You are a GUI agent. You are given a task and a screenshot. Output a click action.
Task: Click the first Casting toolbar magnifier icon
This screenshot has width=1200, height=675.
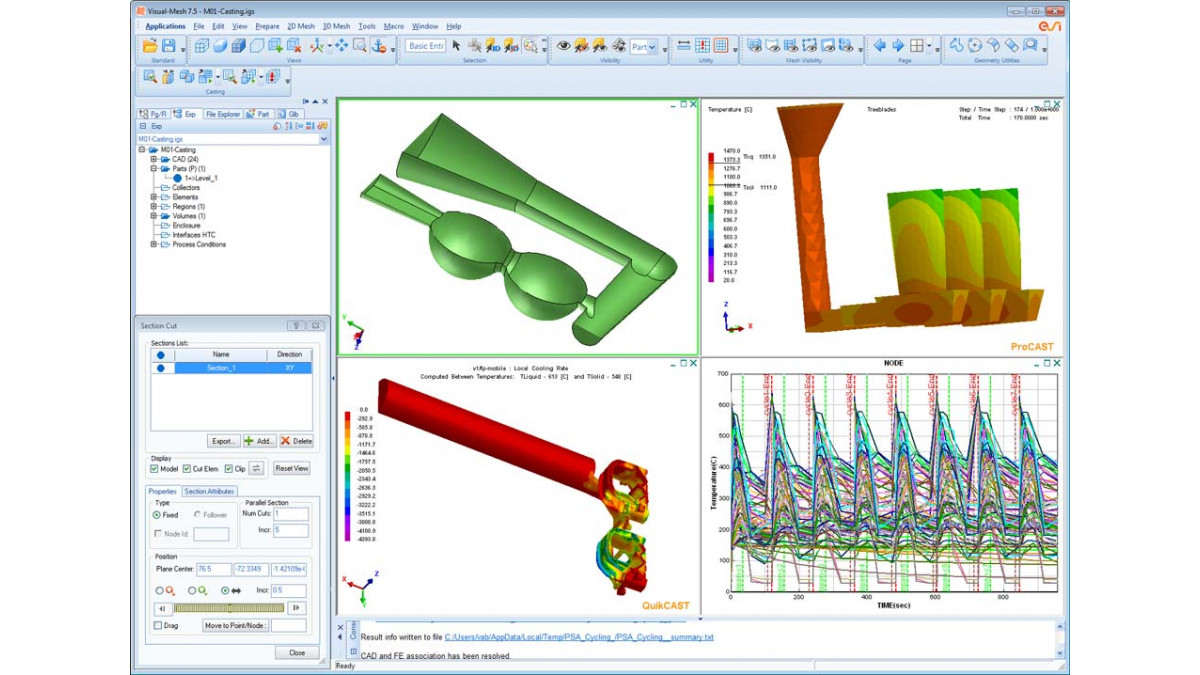tap(150, 77)
